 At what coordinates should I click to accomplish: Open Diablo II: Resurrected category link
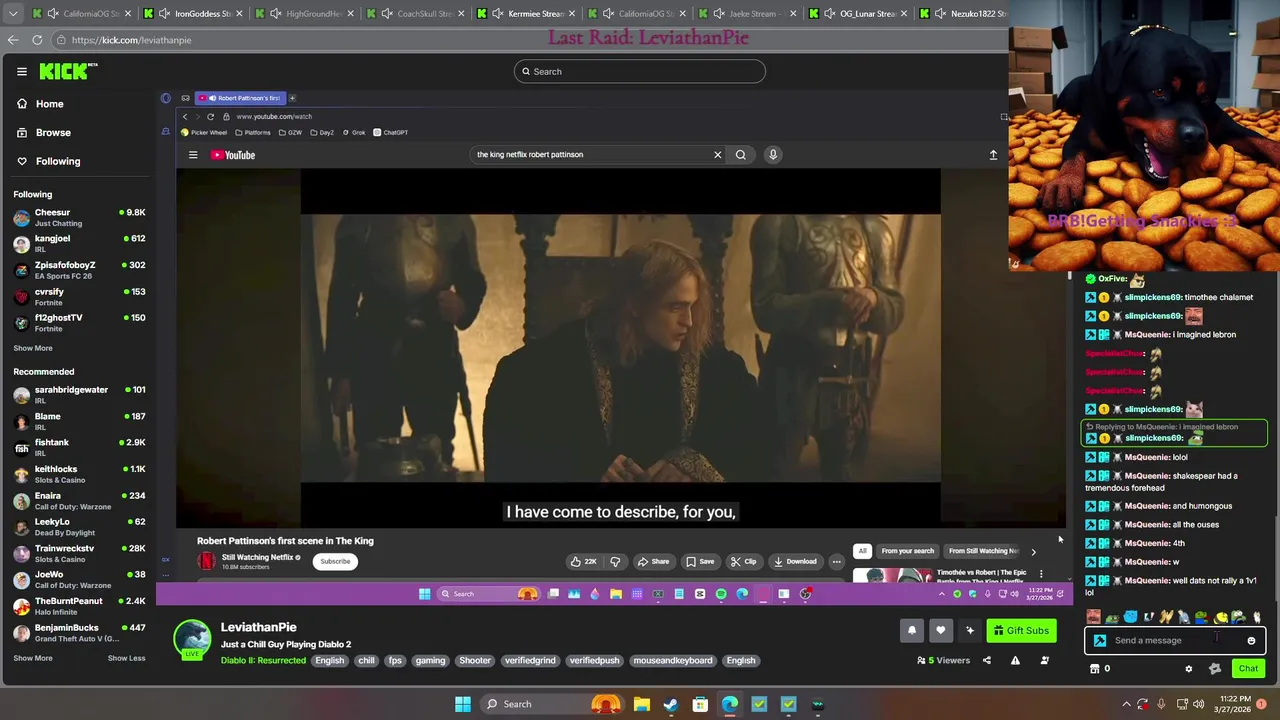pyautogui.click(x=263, y=660)
